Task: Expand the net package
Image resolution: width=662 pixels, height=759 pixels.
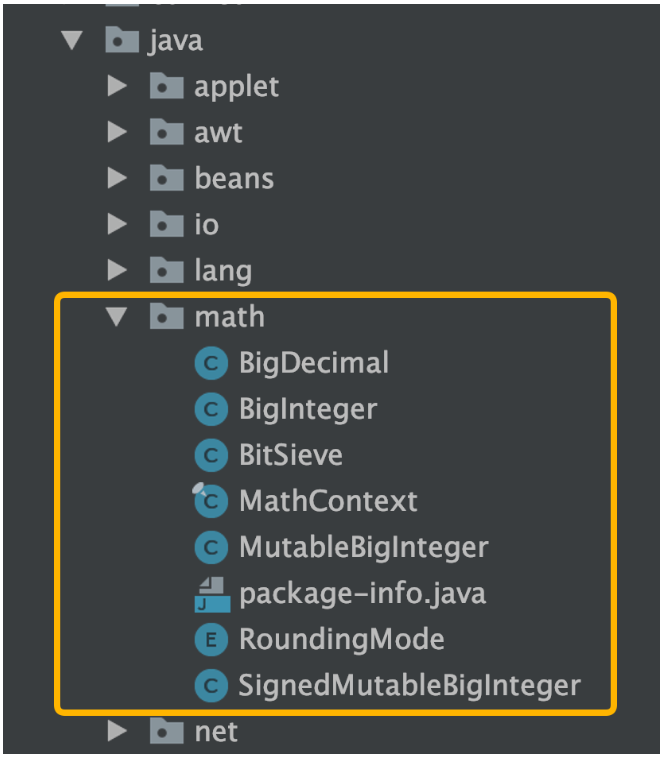Action: (117, 731)
